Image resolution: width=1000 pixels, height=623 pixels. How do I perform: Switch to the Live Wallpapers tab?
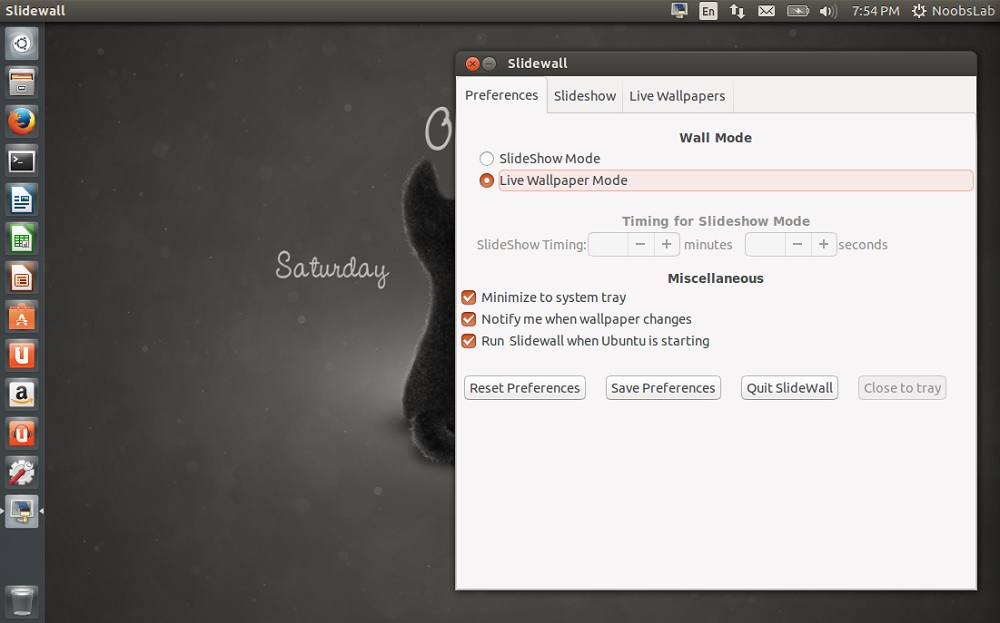tap(677, 95)
